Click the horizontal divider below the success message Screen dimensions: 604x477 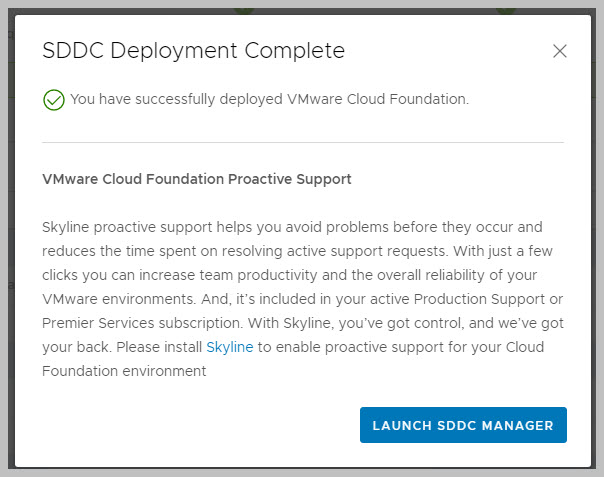[x=303, y=142]
